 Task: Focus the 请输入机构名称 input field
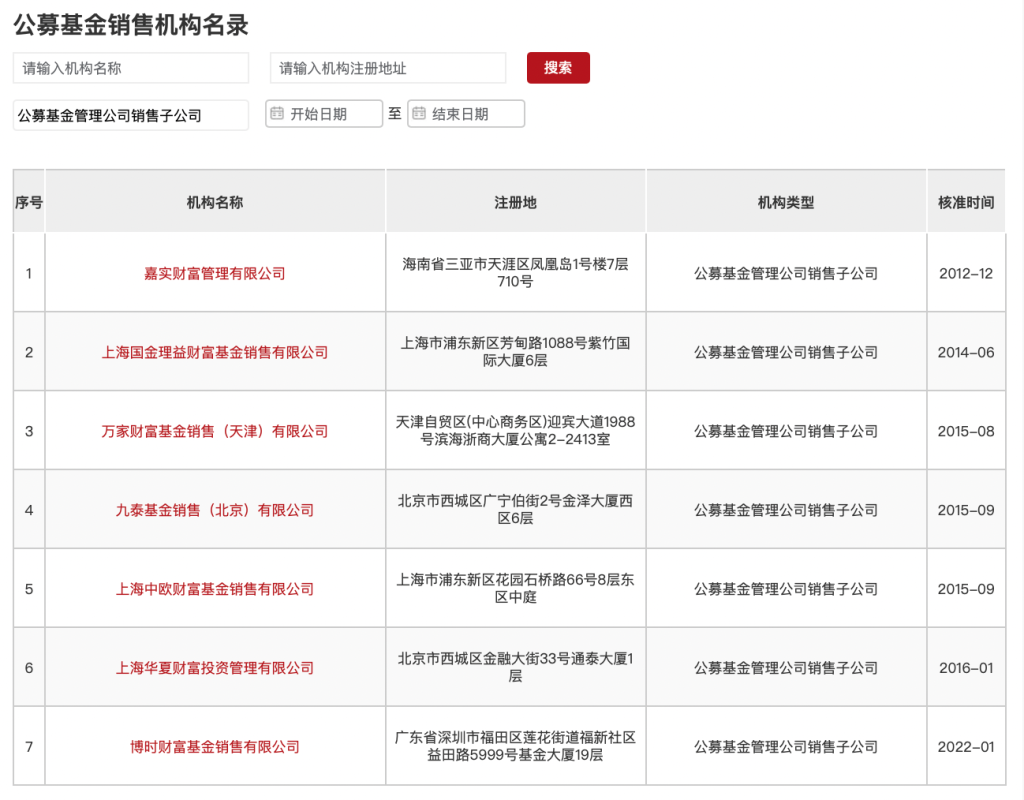(x=131, y=68)
